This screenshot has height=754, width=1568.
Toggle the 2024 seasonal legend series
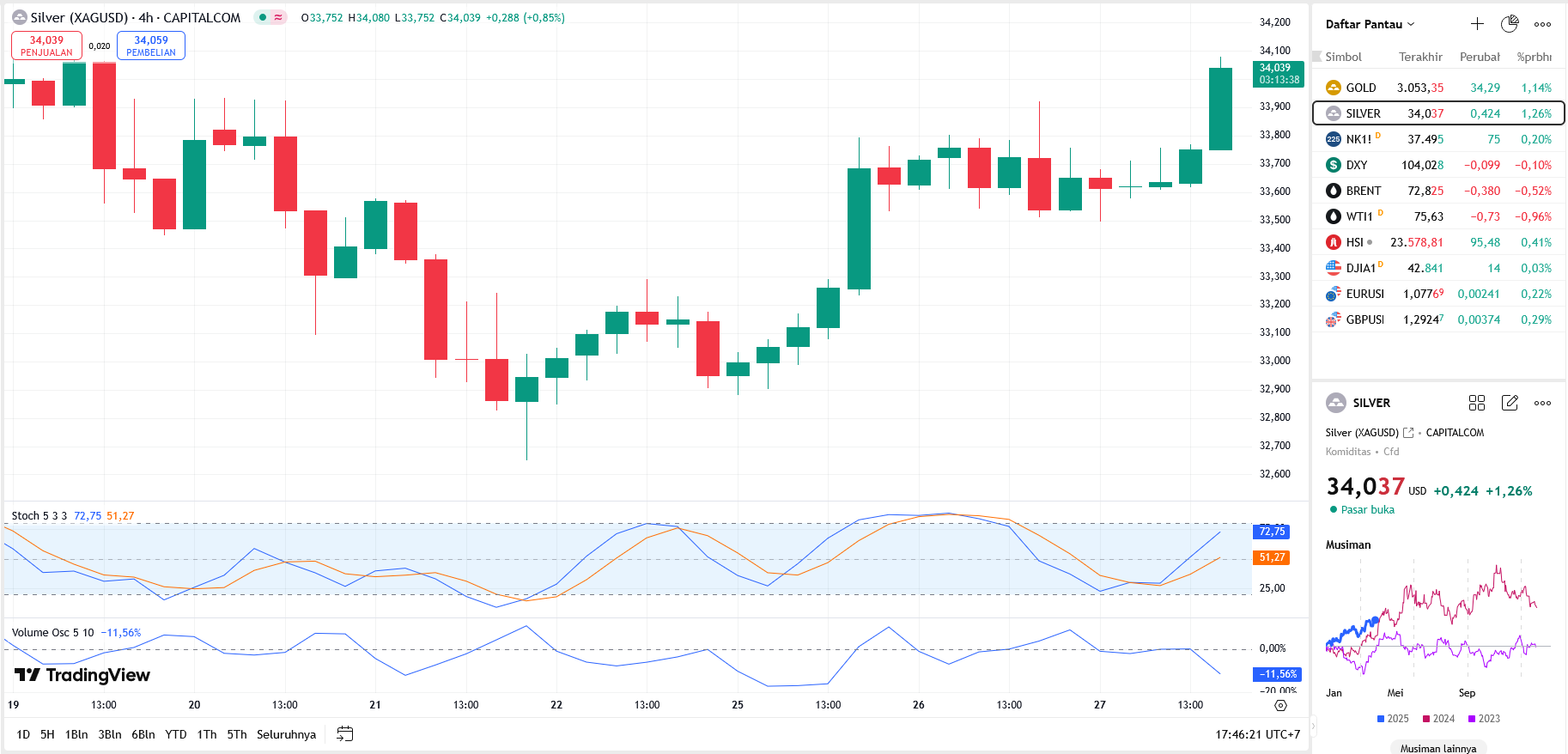click(x=1439, y=719)
